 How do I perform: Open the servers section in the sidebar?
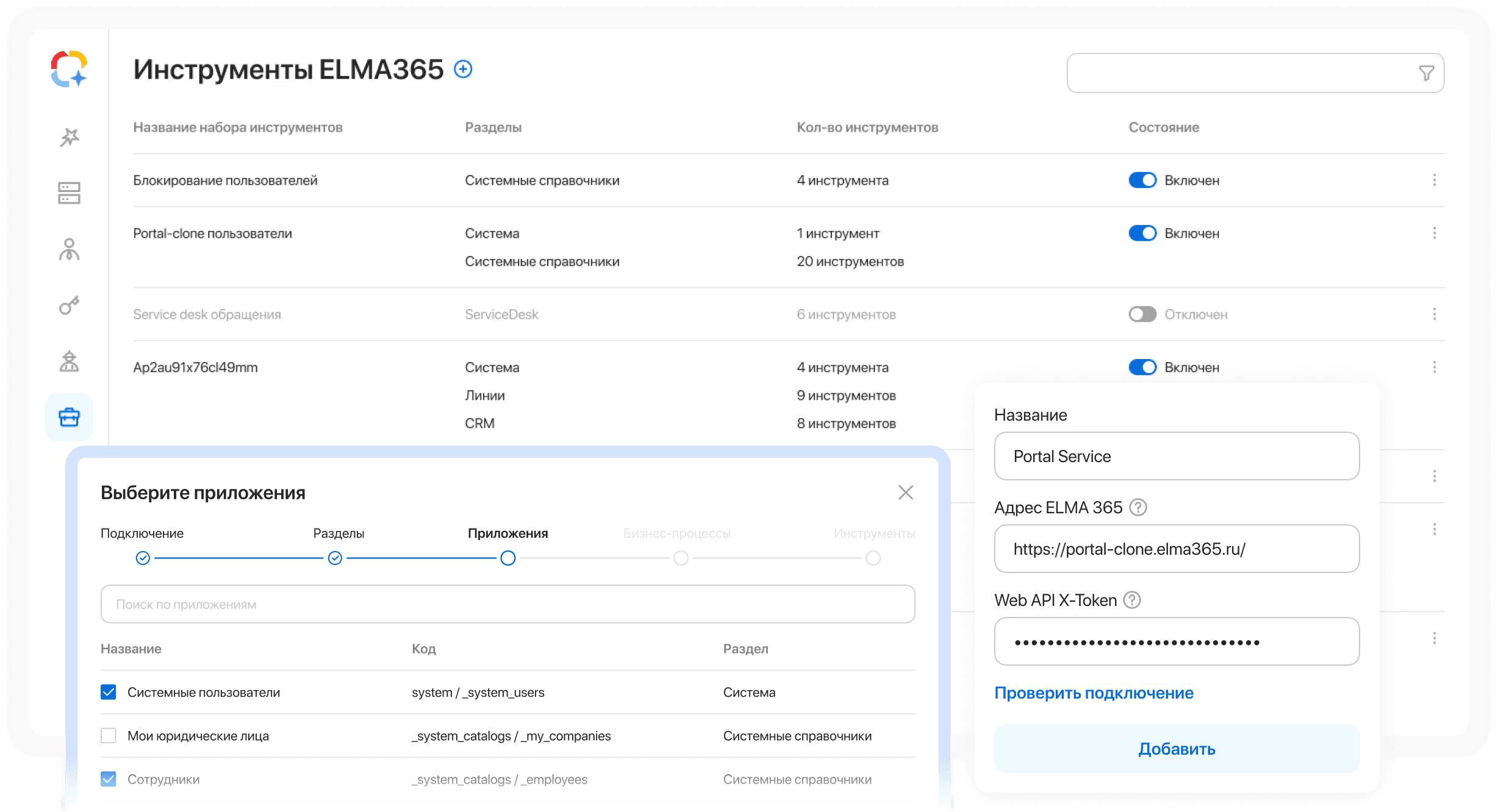[69, 193]
